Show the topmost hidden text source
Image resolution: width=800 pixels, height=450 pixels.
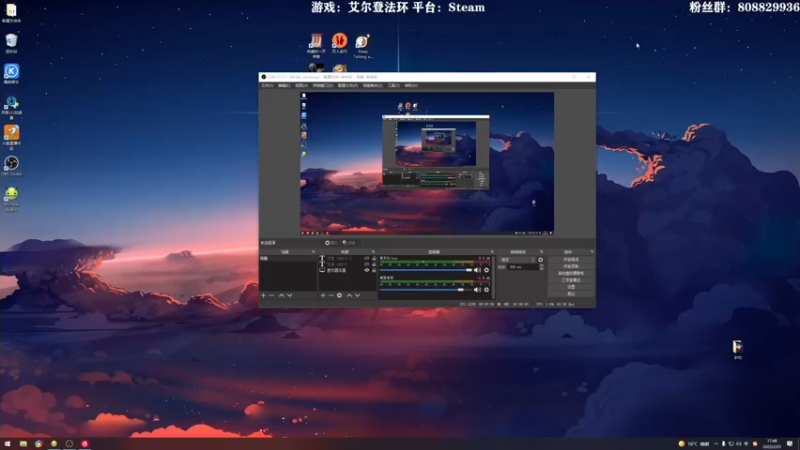366,259
